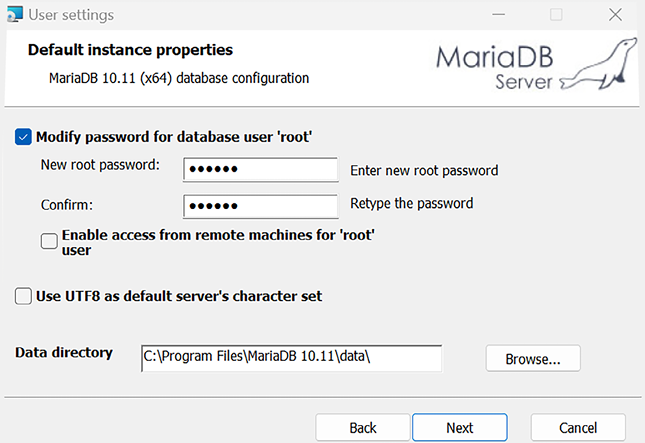Click the installer icon in the title bar
This screenshot has height=443, width=645.
coord(16,15)
